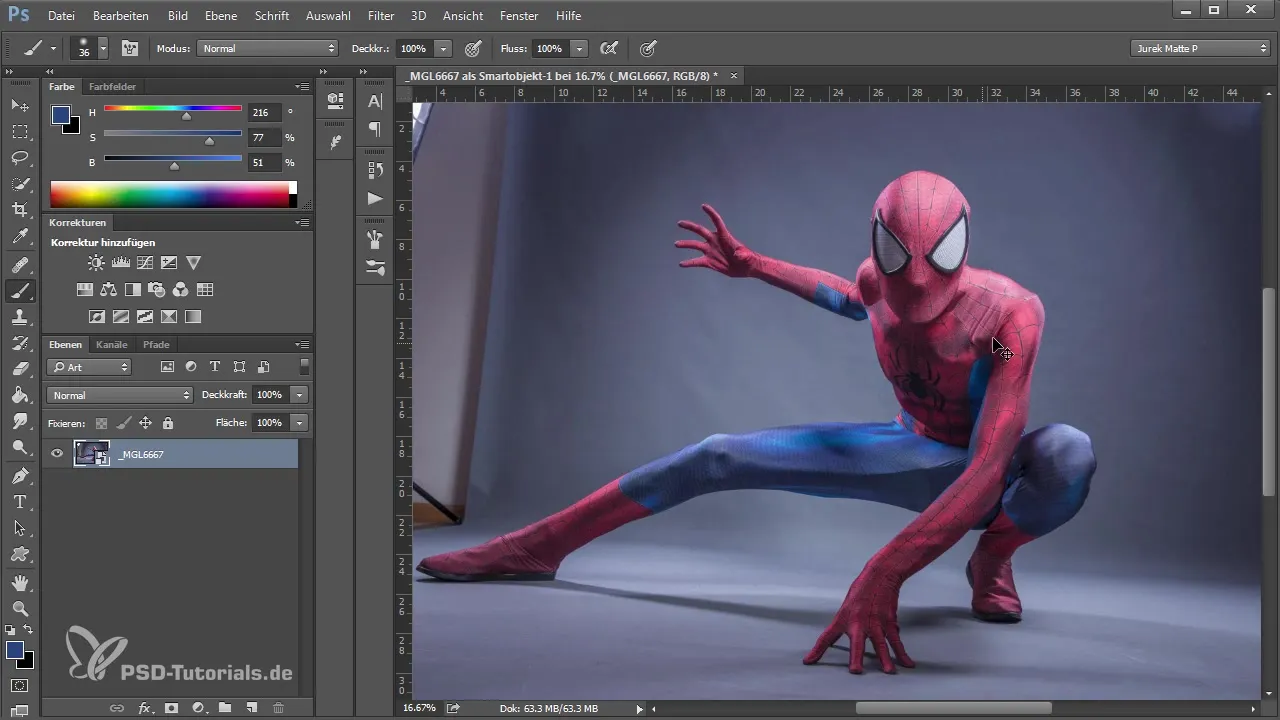Select the Crop tool
The width and height of the screenshot is (1280, 720).
tap(20, 210)
